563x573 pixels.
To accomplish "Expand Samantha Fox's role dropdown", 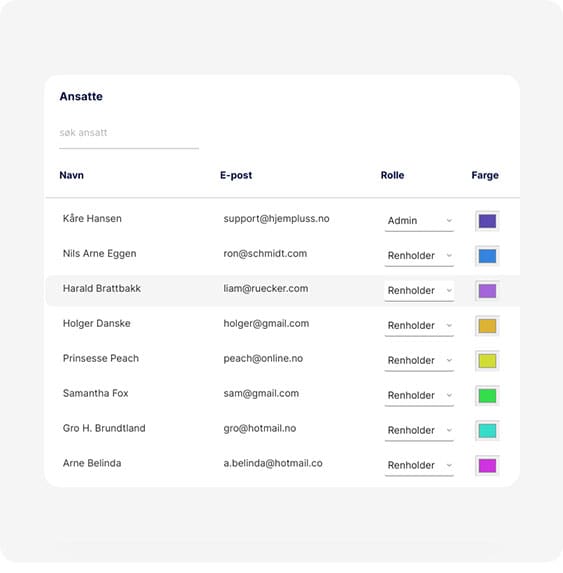I will (x=419, y=395).
